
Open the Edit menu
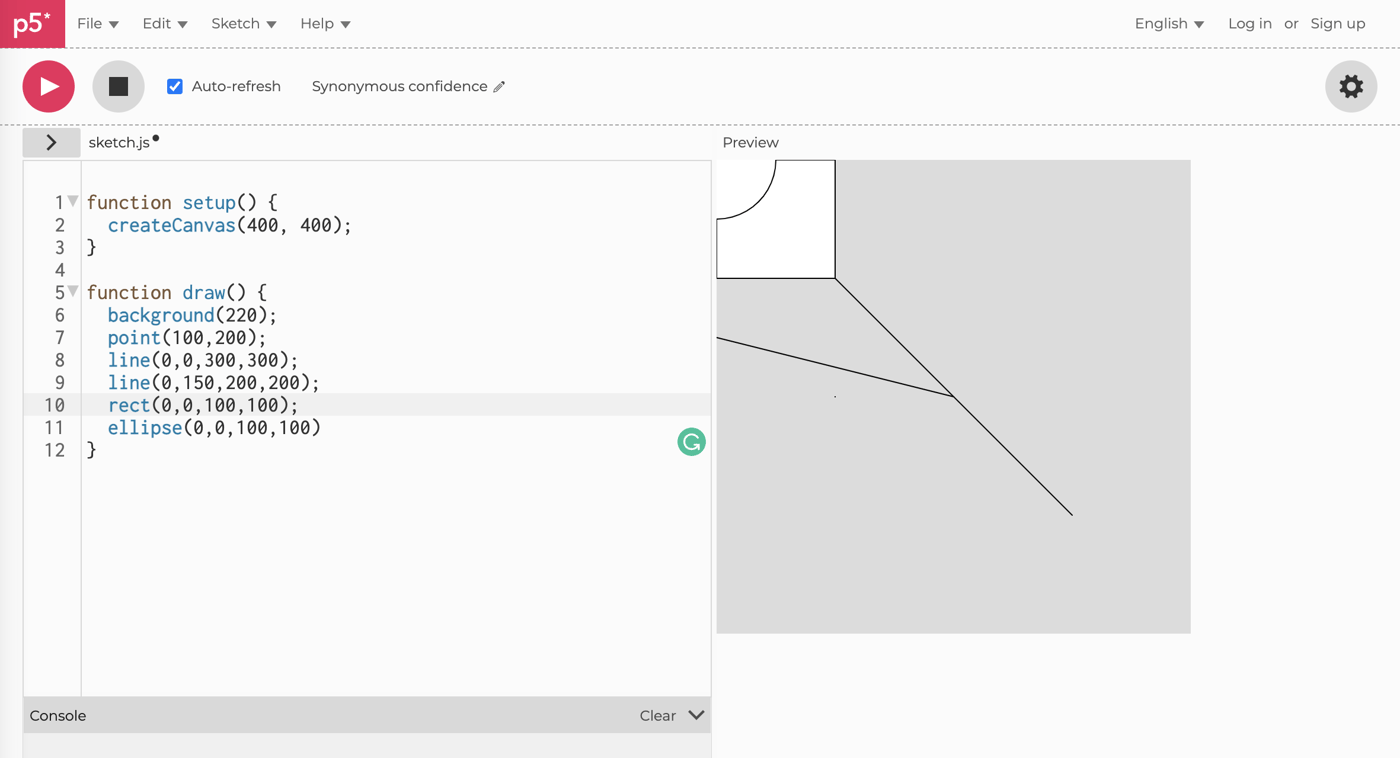click(x=164, y=23)
